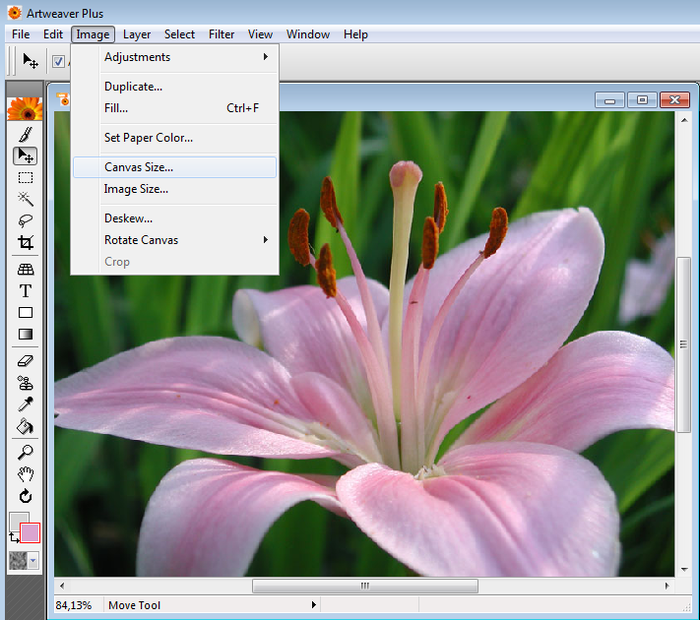Viewport: 700px width, 620px height.
Task: Choose Fill... from Image menu
Action: [175, 108]
